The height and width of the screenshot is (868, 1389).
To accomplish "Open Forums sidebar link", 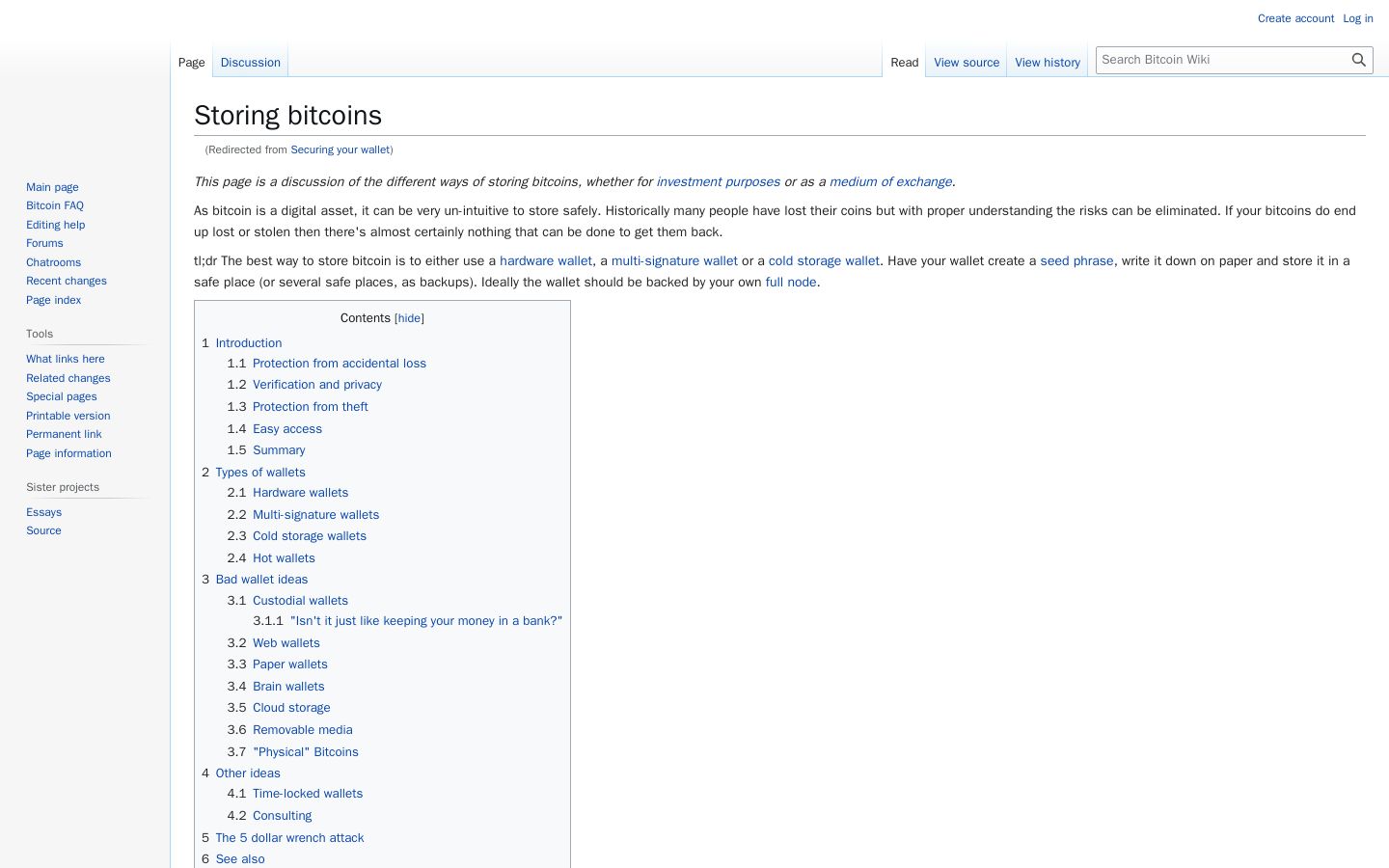I will pos(44,243).
